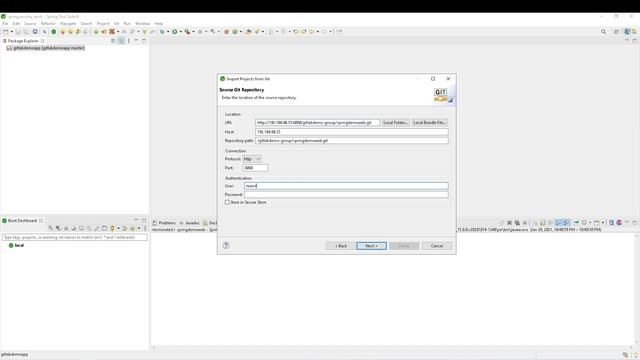640x360 pixels.
Task: Toggle Link with Editor in Package Explorer
Action: (x=121, y=41)
